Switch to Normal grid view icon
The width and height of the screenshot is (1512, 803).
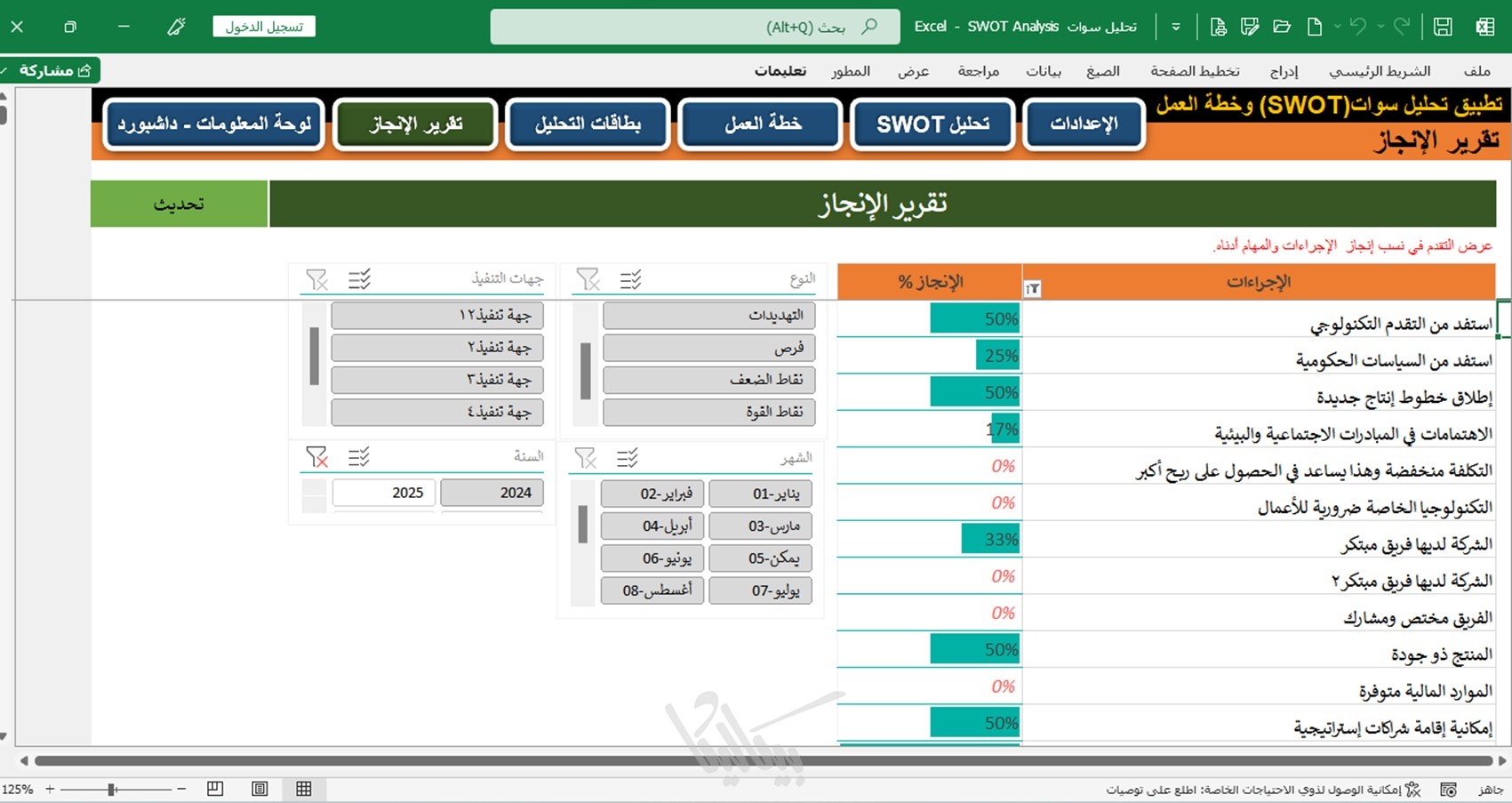pyautogui.click(x=304, y=789)
